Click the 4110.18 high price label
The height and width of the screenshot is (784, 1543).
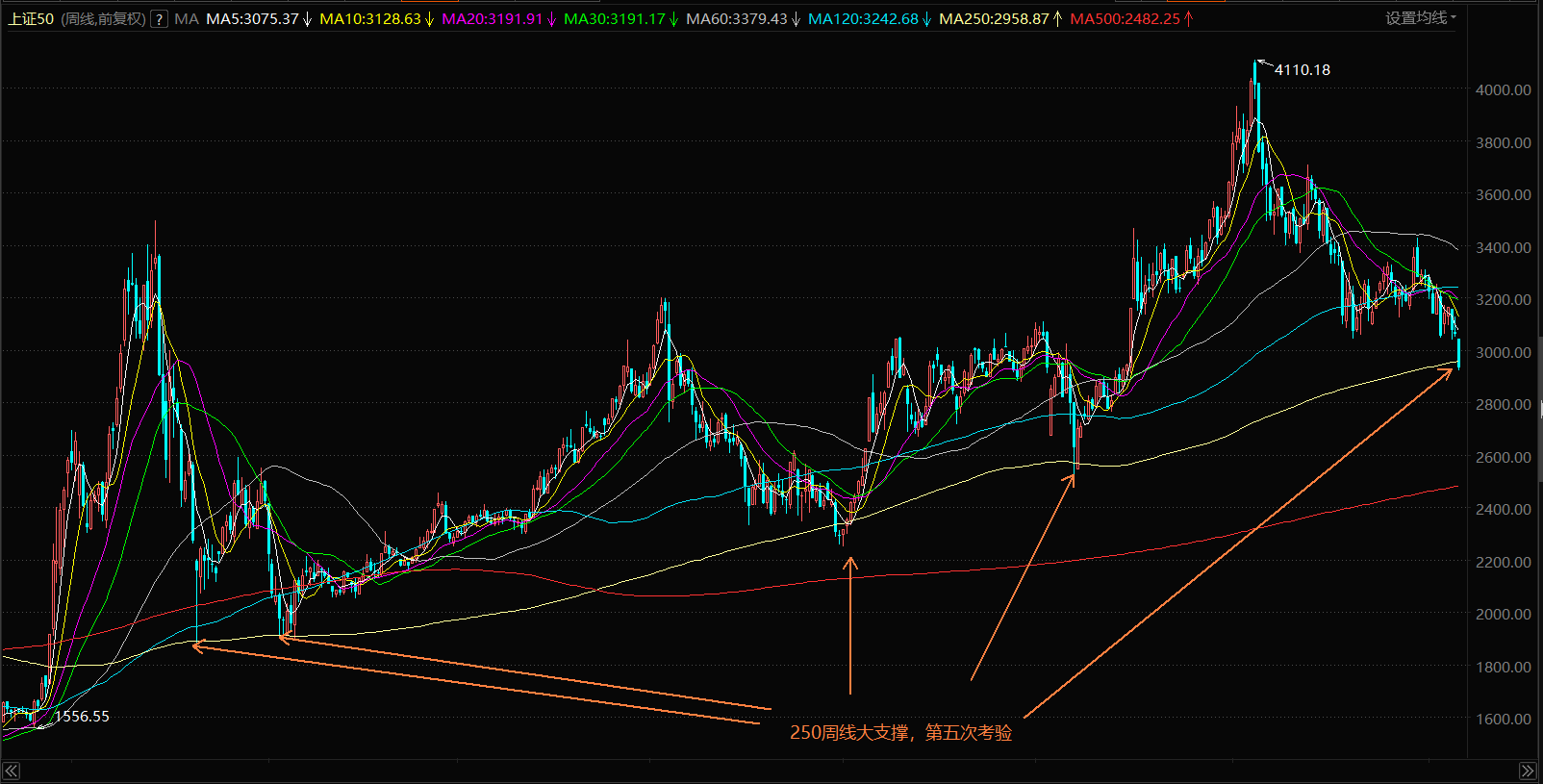coord(1303,70)
